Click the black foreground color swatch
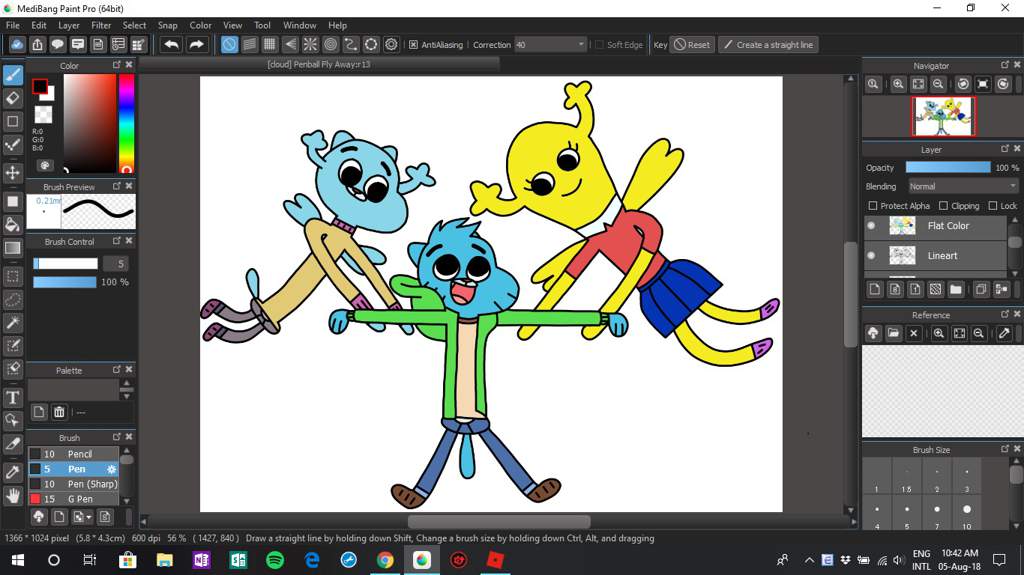This screenshot has height=575, width=1024. [x=39, y=86]
